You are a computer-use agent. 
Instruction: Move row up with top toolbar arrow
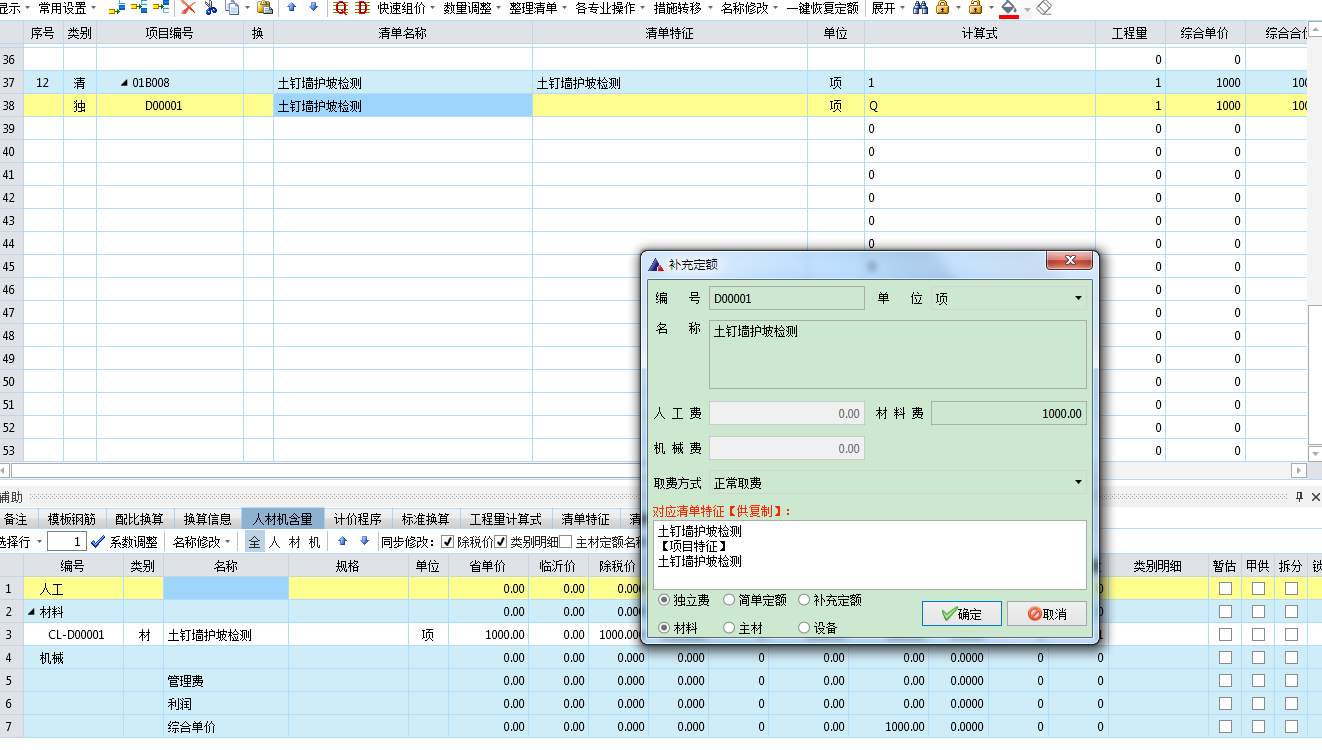pyautogui.click(x=292, y=8)
